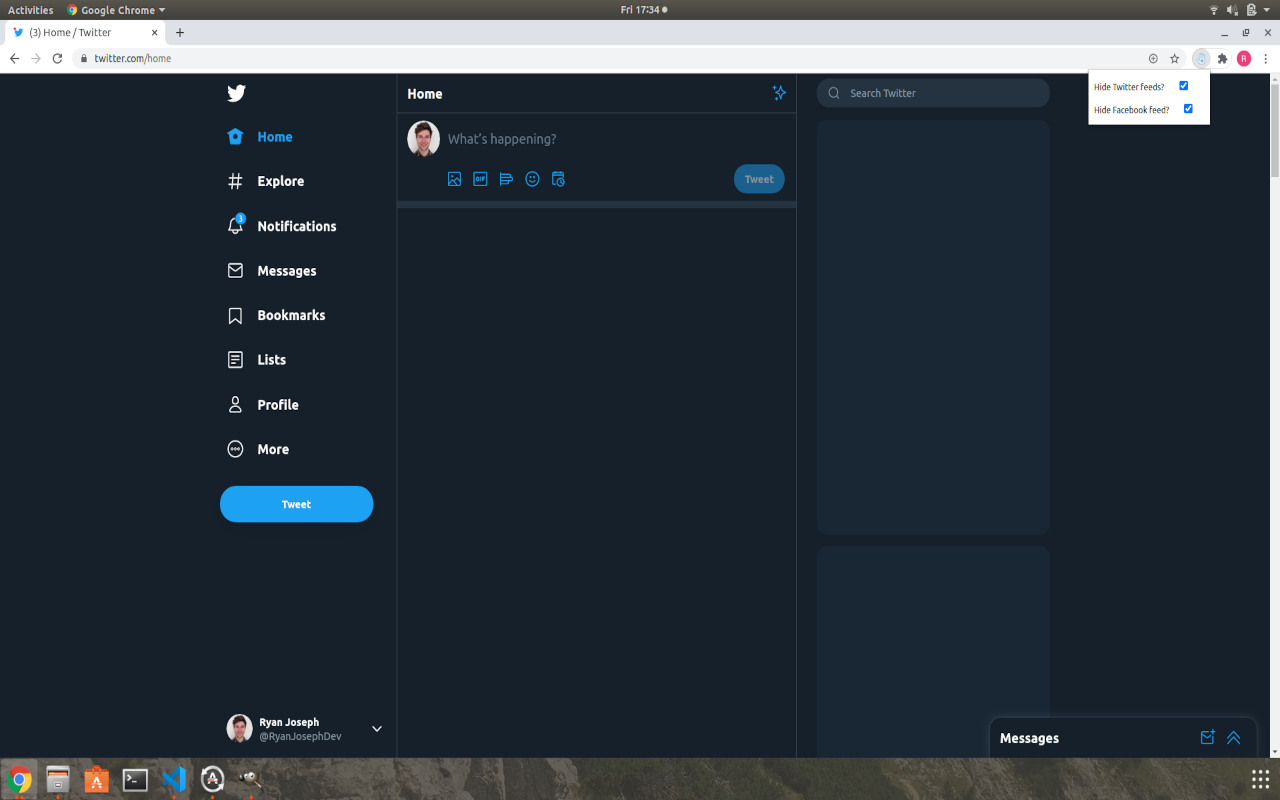Viewport: 1280px width, 800px height.
Task: Select the Home / Twitter tab
Action: click(x=85, y=33)
